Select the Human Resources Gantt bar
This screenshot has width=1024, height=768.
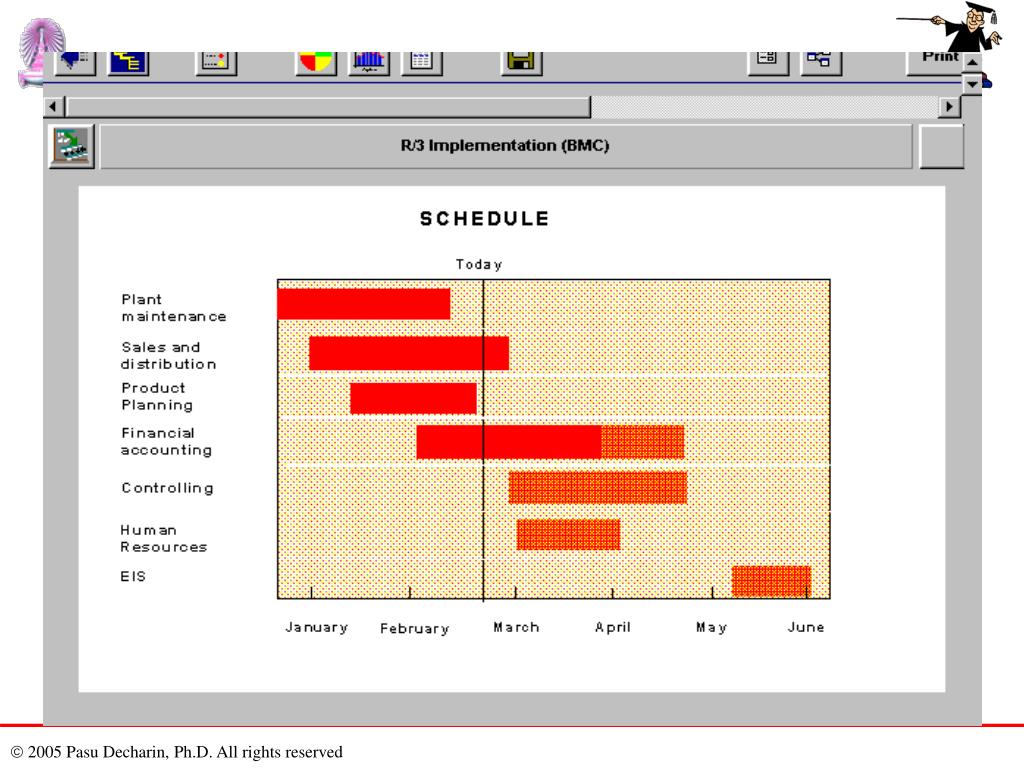click(x=568, y=535)
